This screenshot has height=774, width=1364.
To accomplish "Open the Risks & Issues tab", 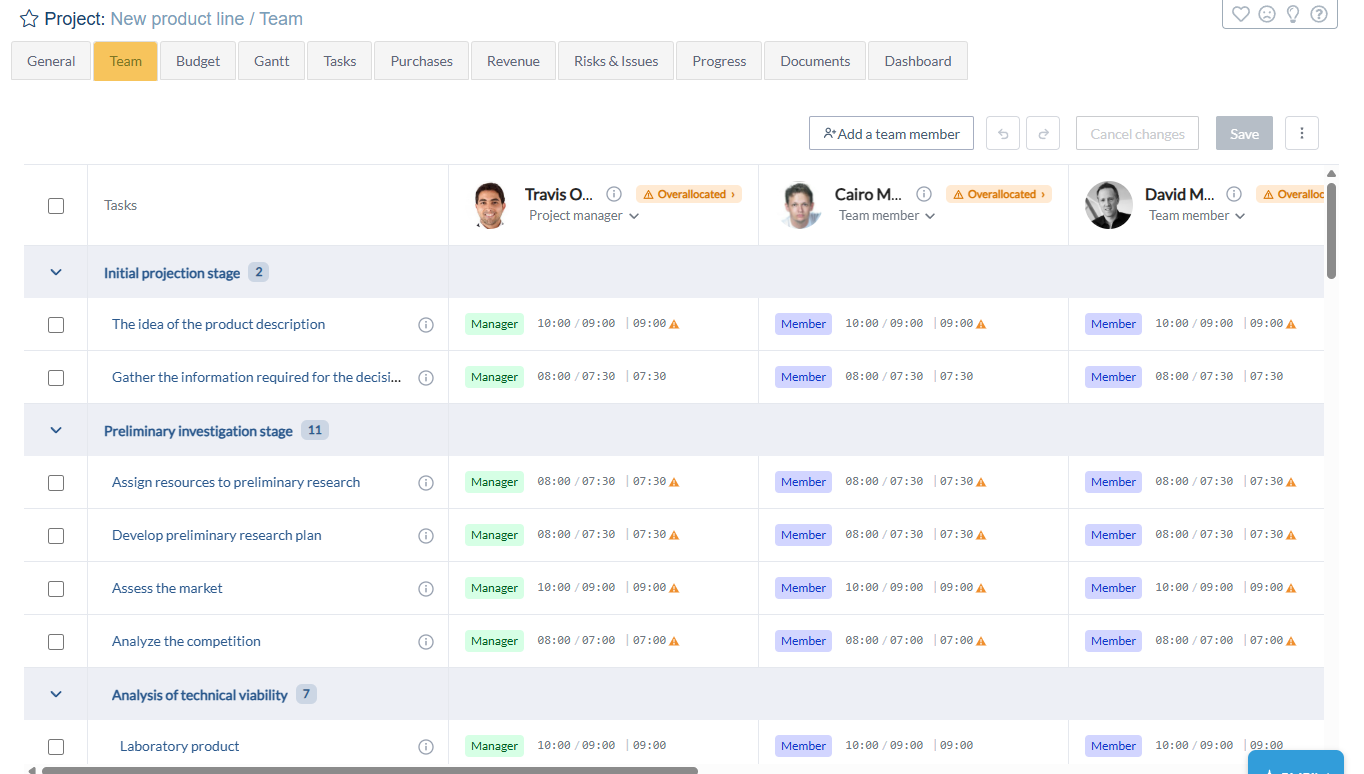I will pyautogui.click(x=616, y=61).
